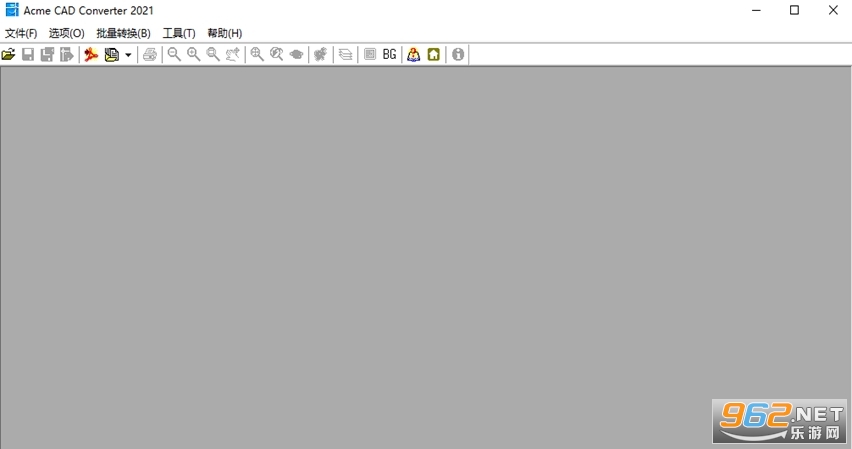Expand the dropdown arrow beside batch icon
Viewport: 852px width, 449px height.
click(x=128, y=54)
